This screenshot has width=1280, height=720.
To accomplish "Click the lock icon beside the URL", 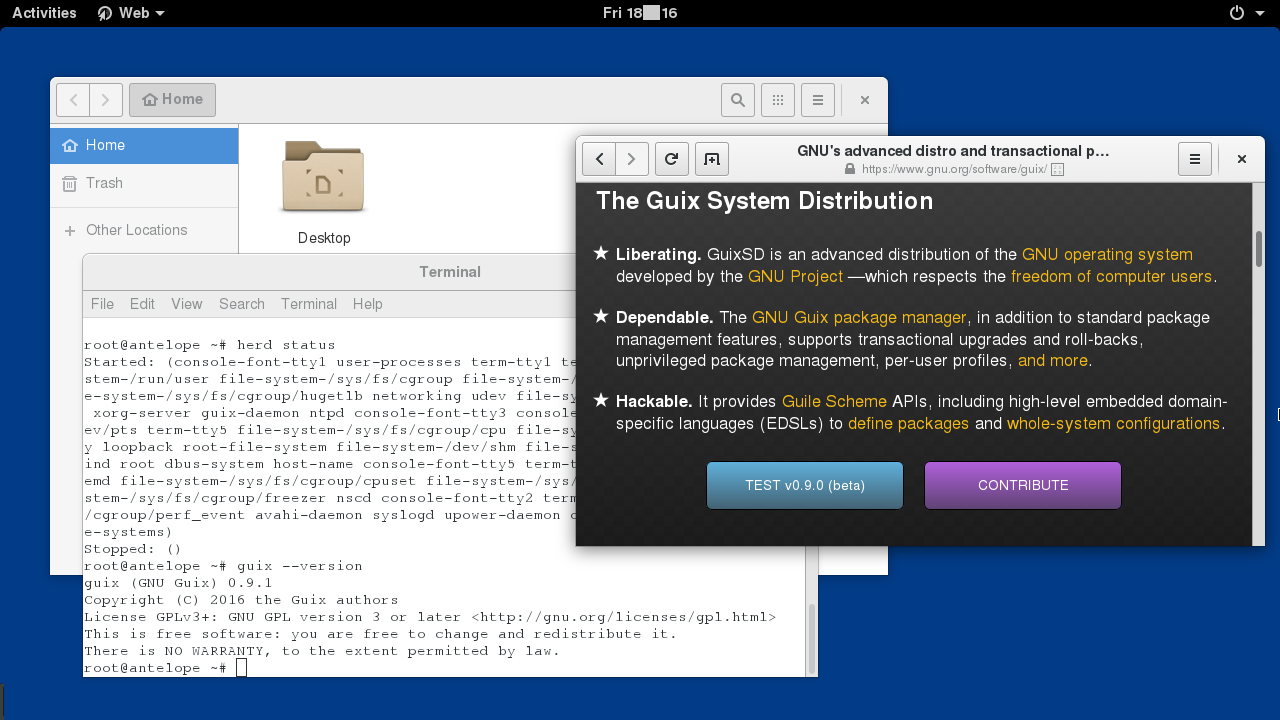I will (850, 170).
